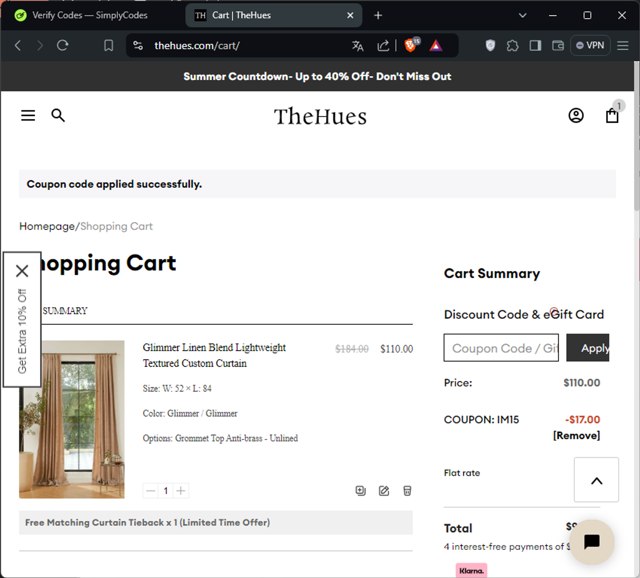Click the quantity field showing 1
Image resolution: width=640 pixels, height=578 pixels.
click(166, 491)
